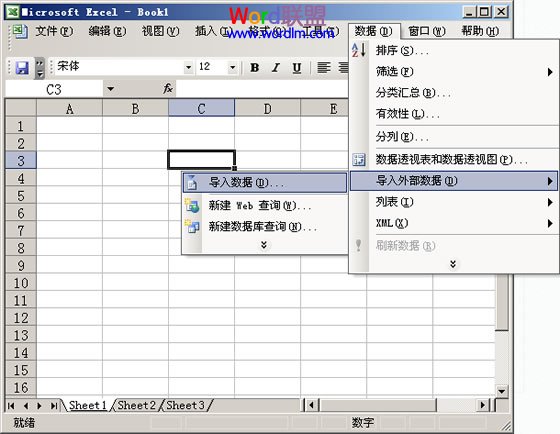The image size is (560, 434).
Task: Choose 分类汇总(B)... menu entry
Action: [x=454, y=93]
